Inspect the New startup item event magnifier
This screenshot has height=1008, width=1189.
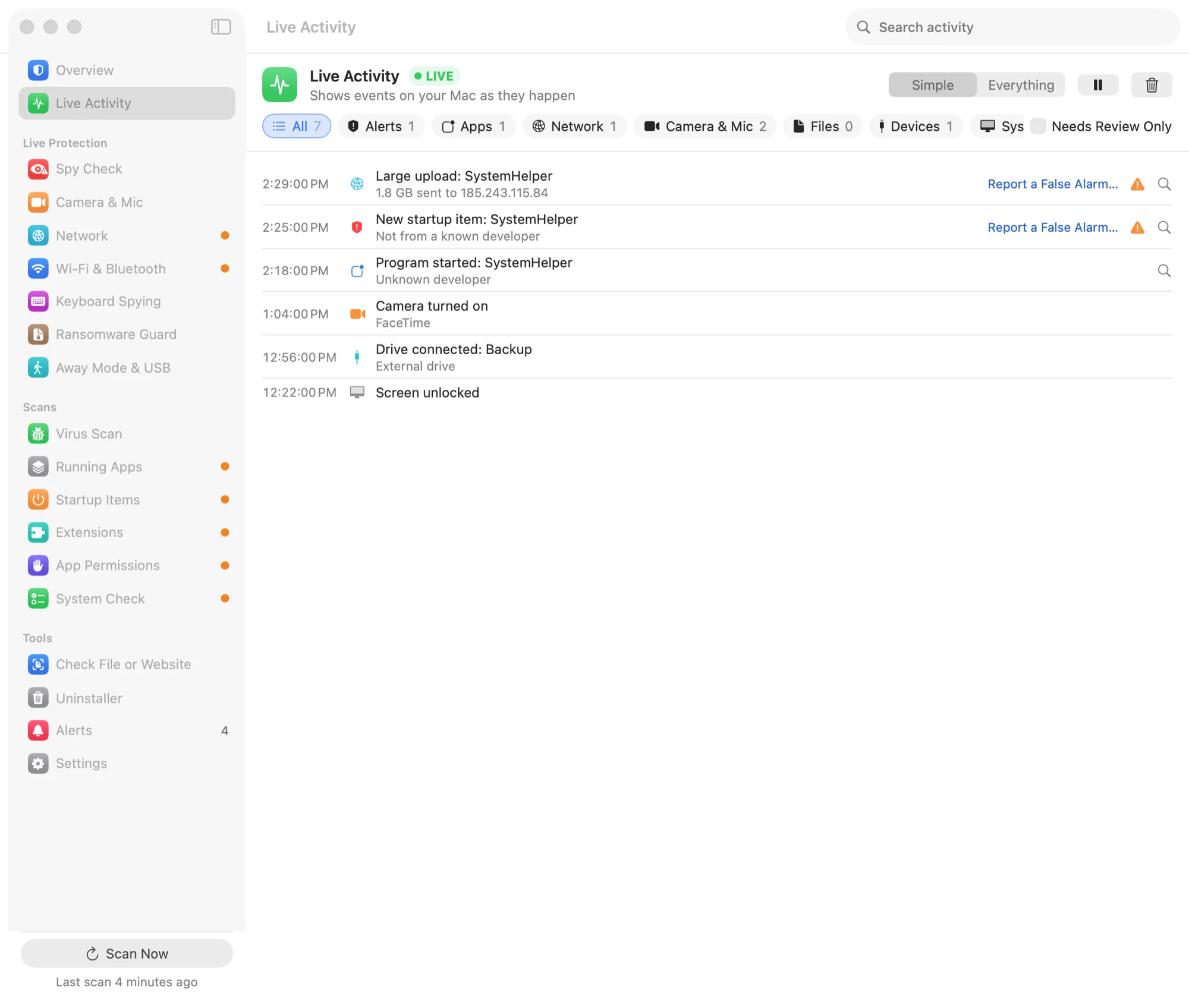[x=1164, y=228]
